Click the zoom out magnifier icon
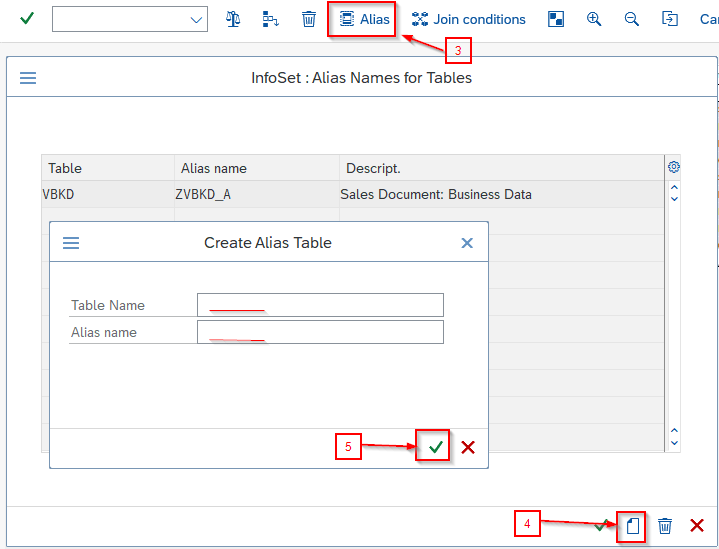Screen dimensions: 719x549 pyautogui.click(x=631, y=19)
